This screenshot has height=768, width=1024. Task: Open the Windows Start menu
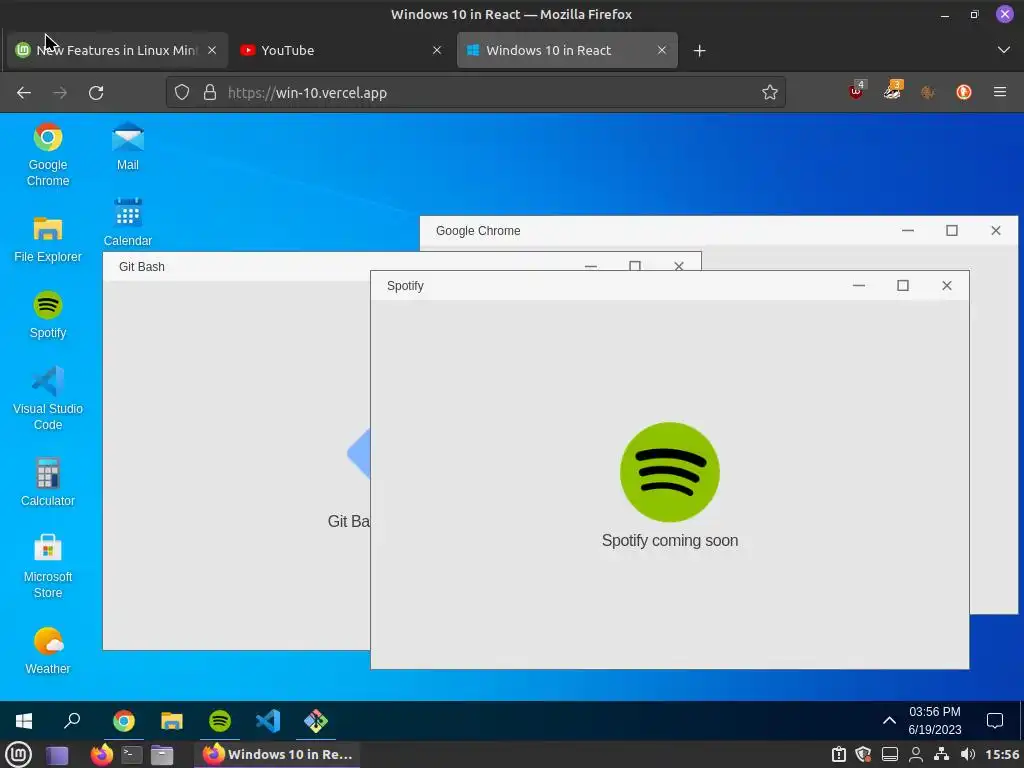pos(24,721)
